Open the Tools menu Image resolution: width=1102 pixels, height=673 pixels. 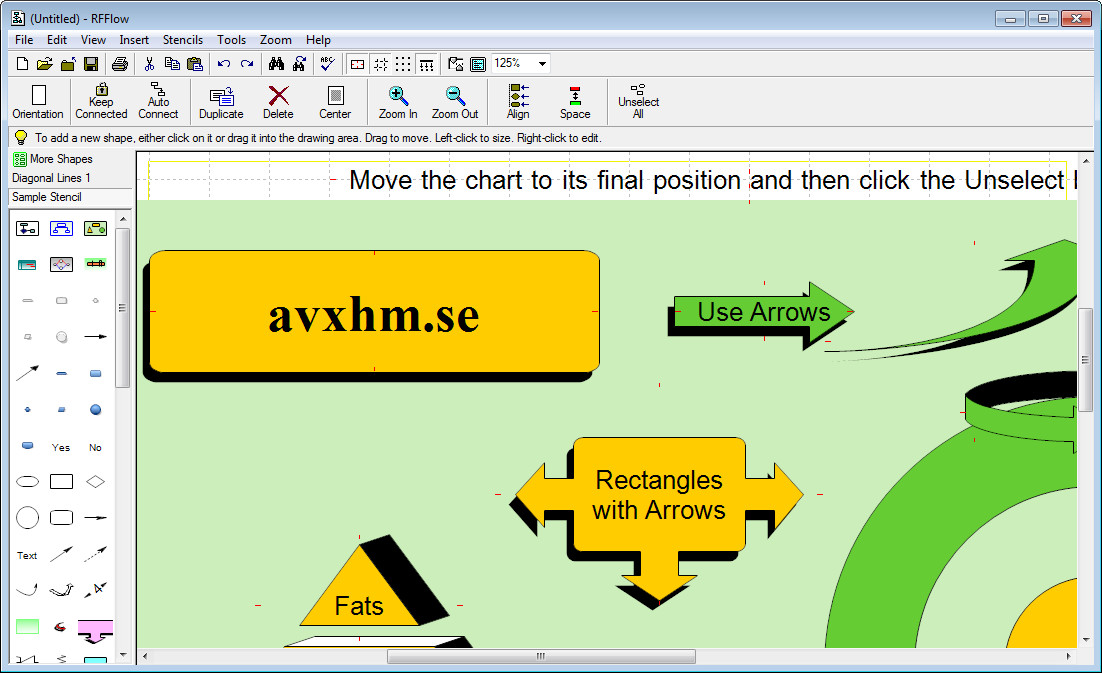tap(231, 40)
